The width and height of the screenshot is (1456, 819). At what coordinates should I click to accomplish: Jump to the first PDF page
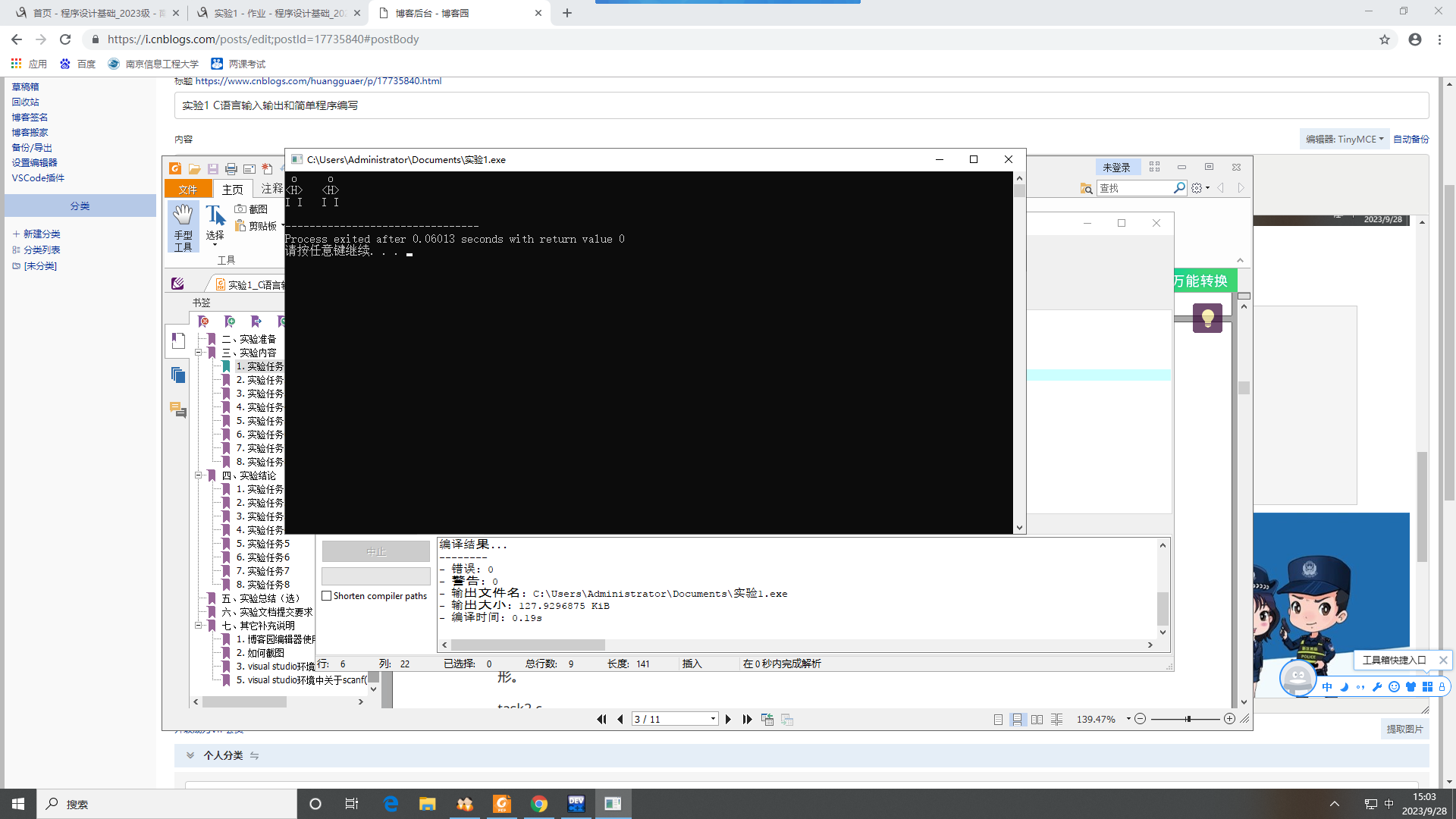[601, 719]
